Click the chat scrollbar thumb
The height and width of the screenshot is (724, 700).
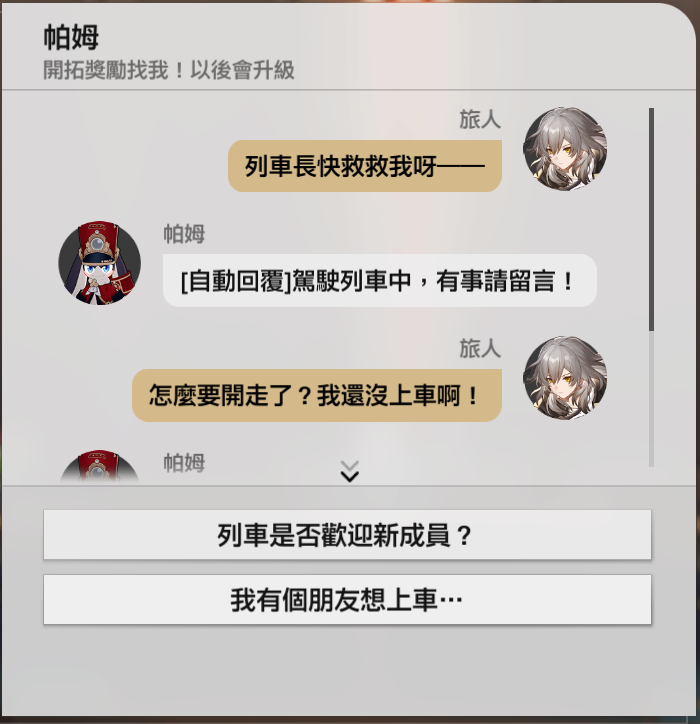(651, 219)
